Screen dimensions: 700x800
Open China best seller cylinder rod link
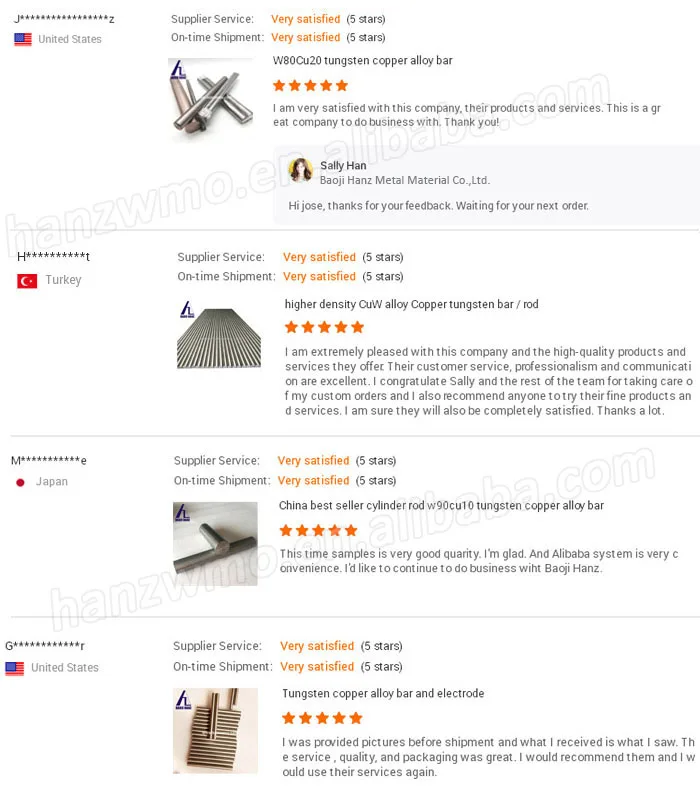click(441, 506)
